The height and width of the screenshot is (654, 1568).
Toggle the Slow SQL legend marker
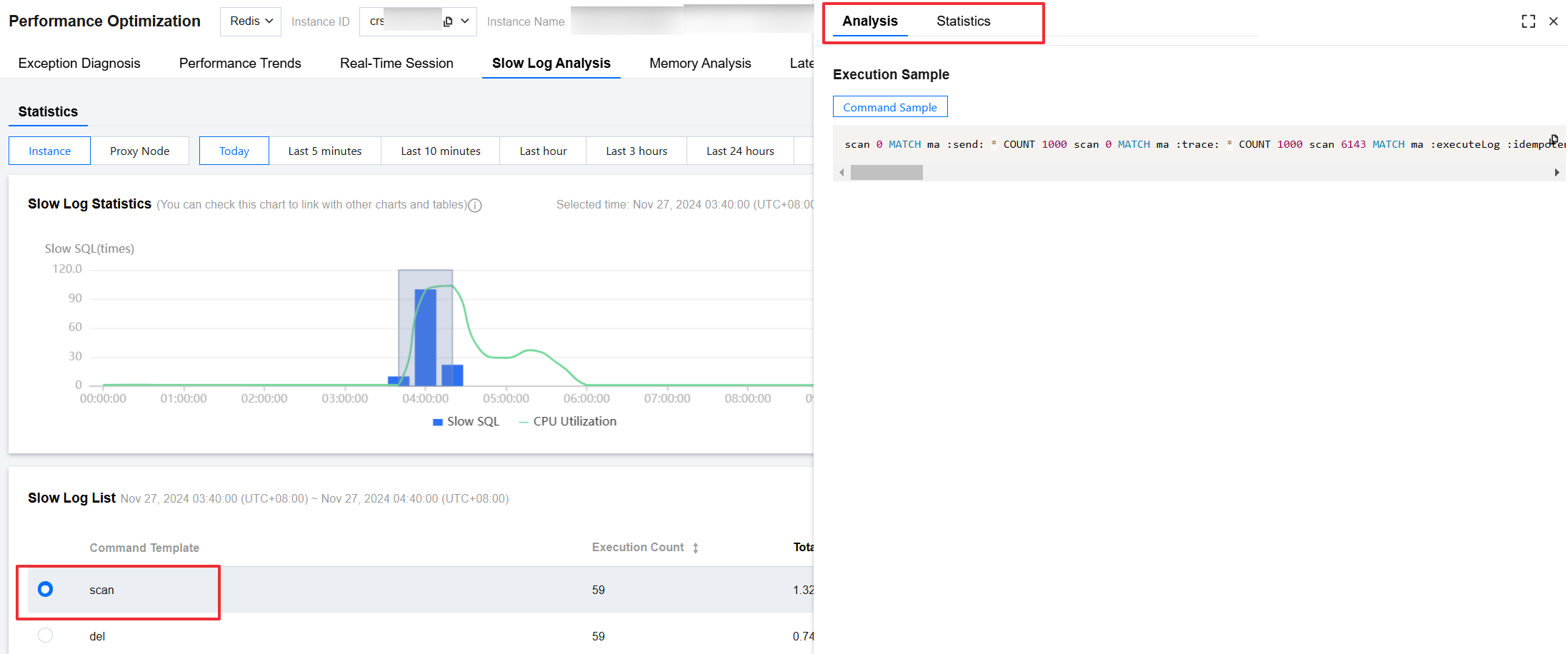(x=438, y=422)
